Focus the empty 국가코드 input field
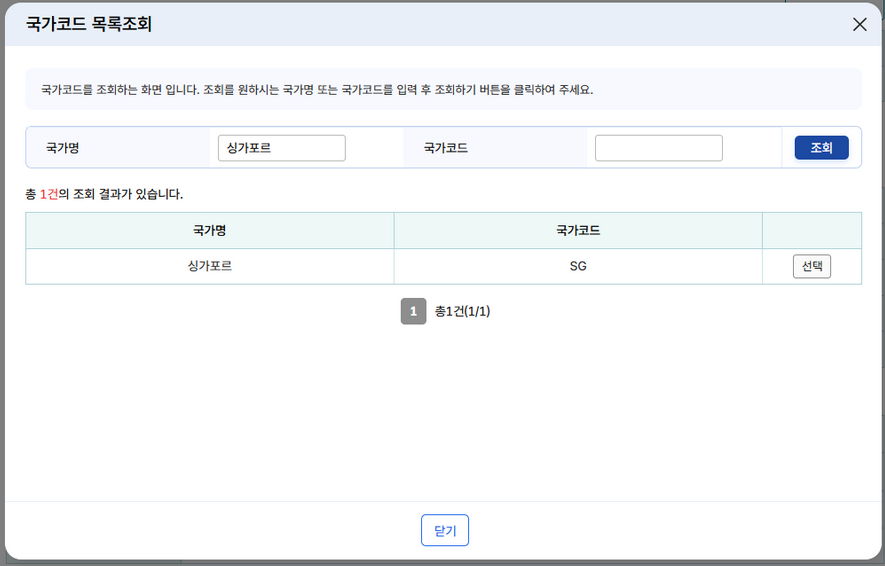 659,148
